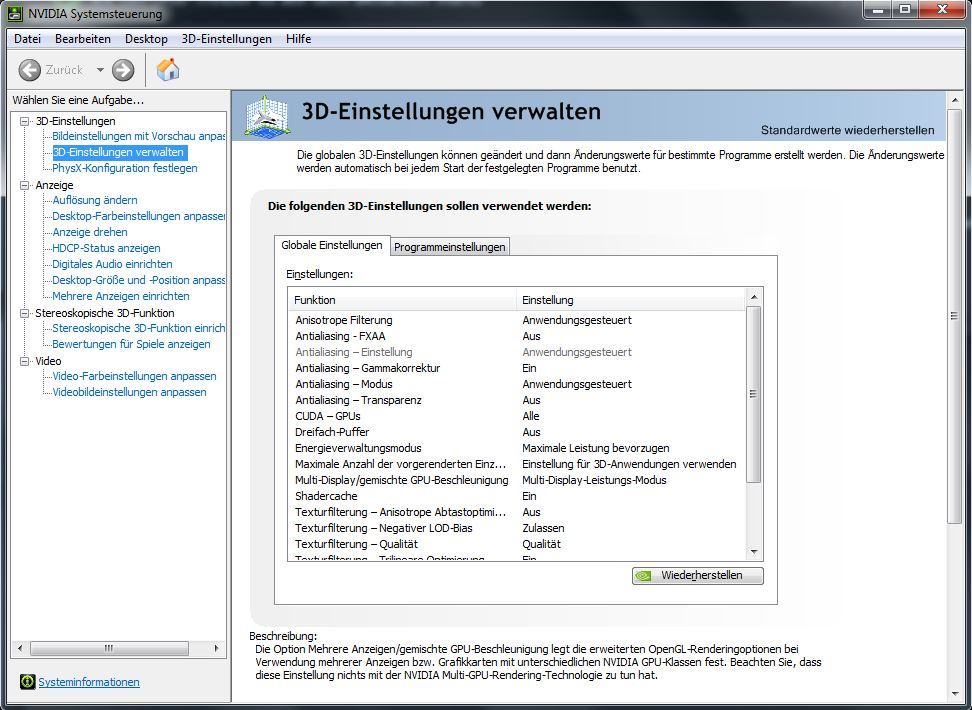Click task tree horizontal scroll-left arrow
972x710 pixels.
pyautogui.click(x=20, y=649)
